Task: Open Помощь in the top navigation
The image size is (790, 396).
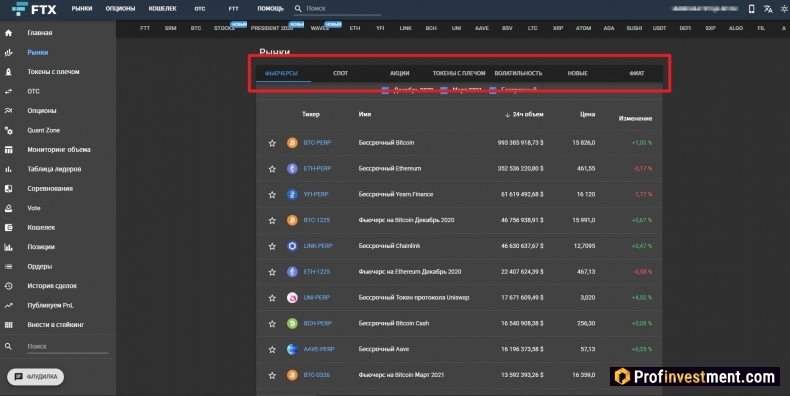Action: point(271,9)
